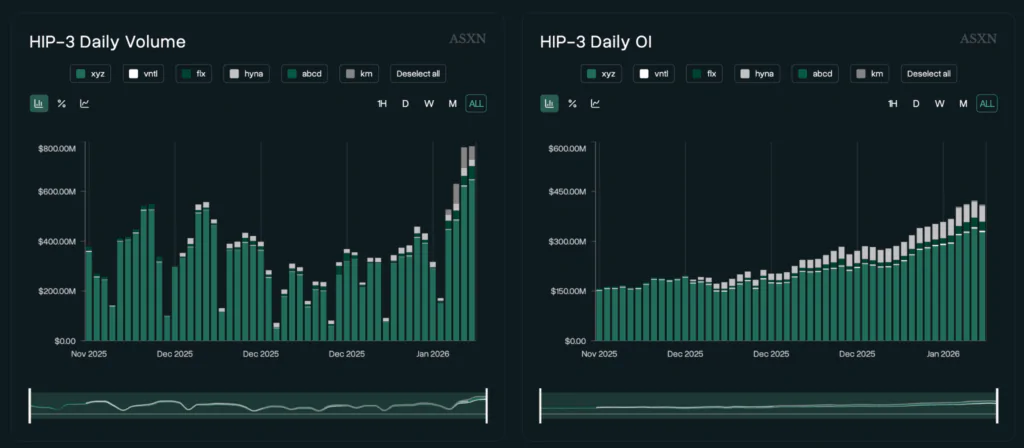Select the 1H timeframe for Daily Volume

(x=382, y=103)
